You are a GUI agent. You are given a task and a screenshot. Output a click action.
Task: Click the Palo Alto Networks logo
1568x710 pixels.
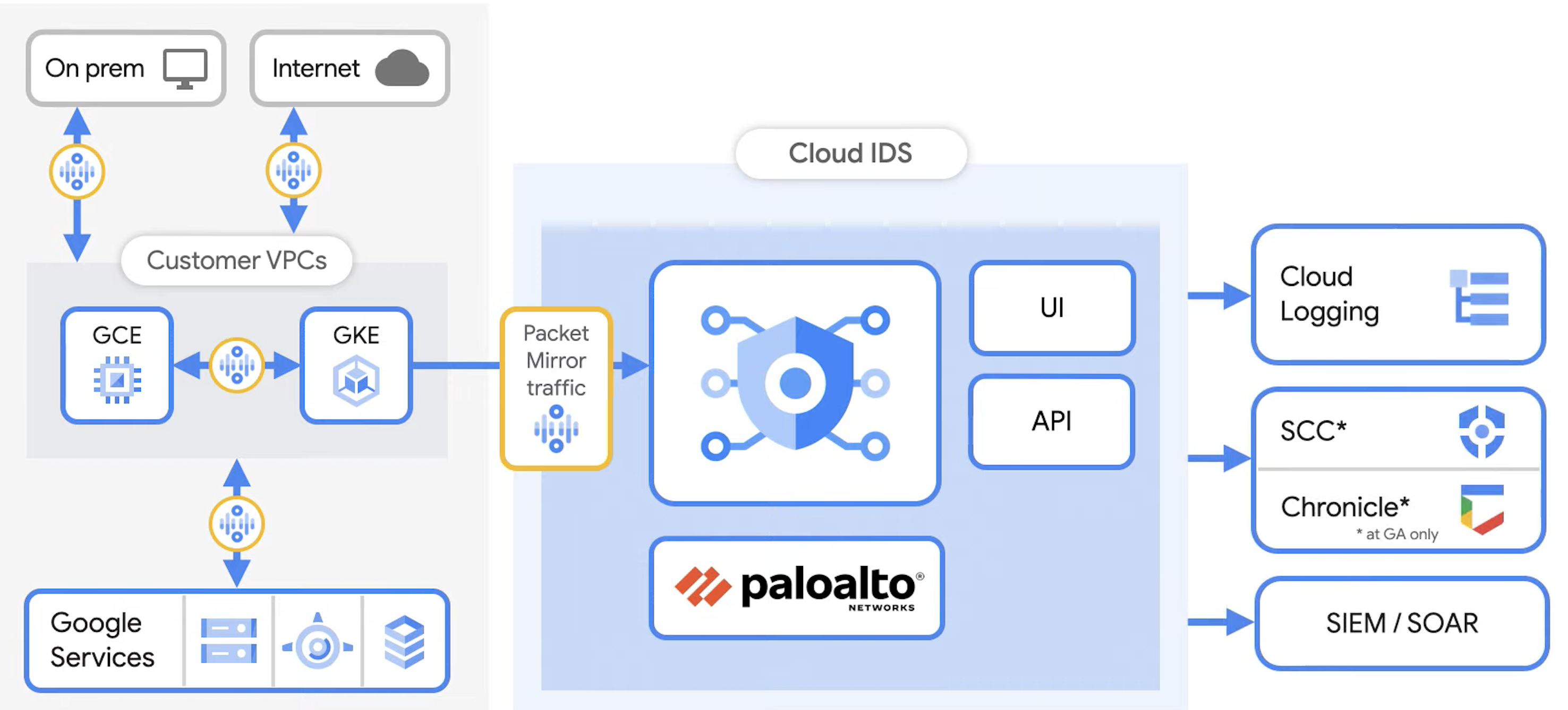click(799, 587)
